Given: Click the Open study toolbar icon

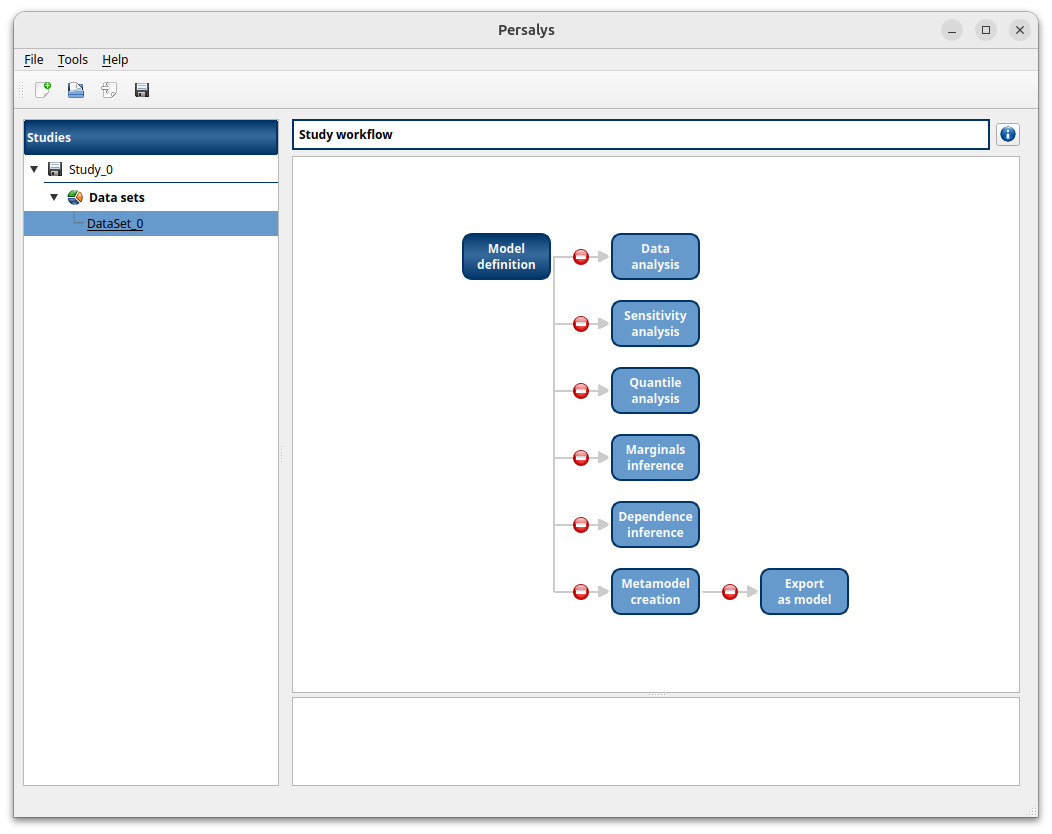Looking at the screenshot, I should [76, 90].
